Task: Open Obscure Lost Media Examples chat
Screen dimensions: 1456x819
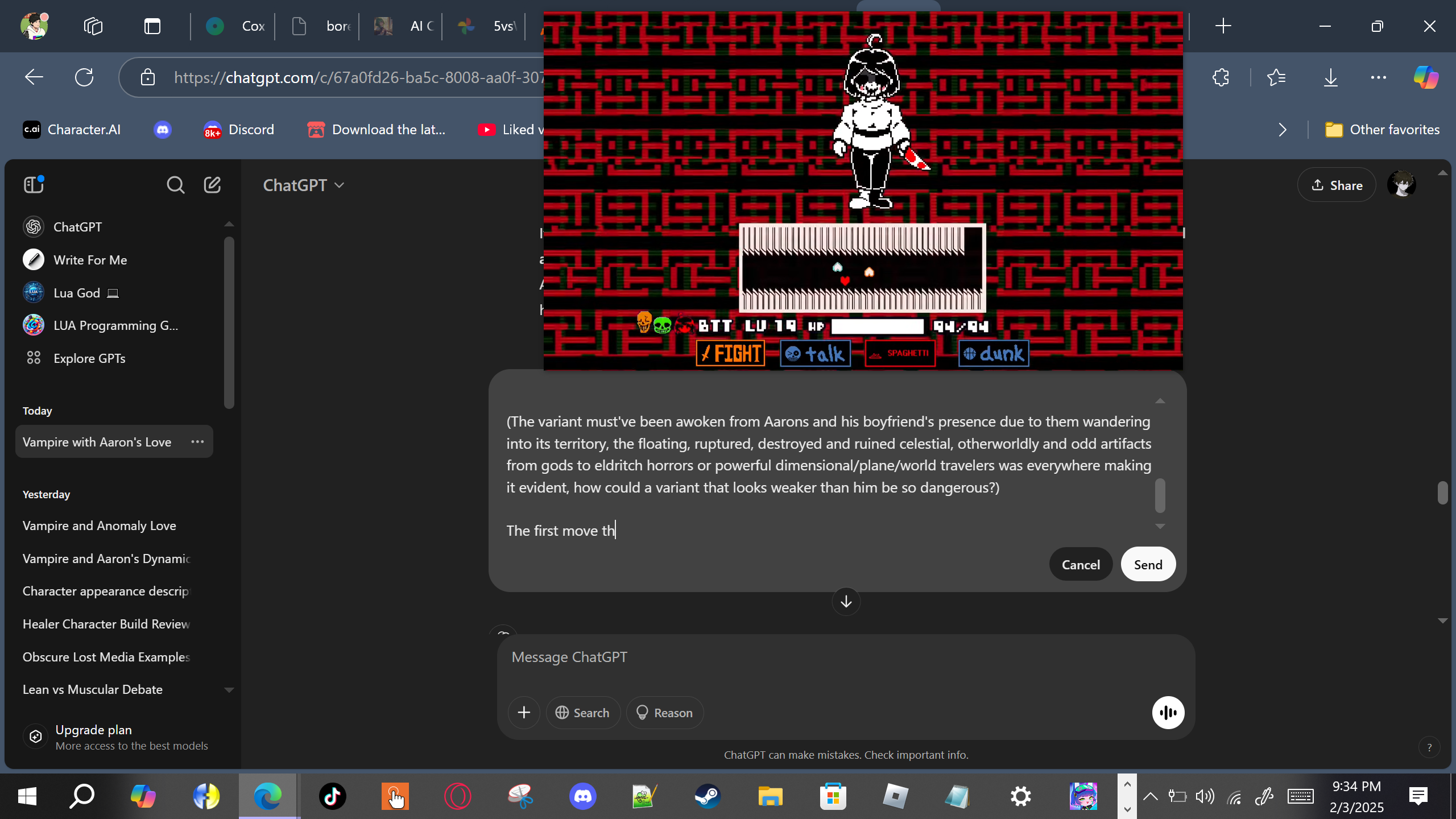Action: 114,657
